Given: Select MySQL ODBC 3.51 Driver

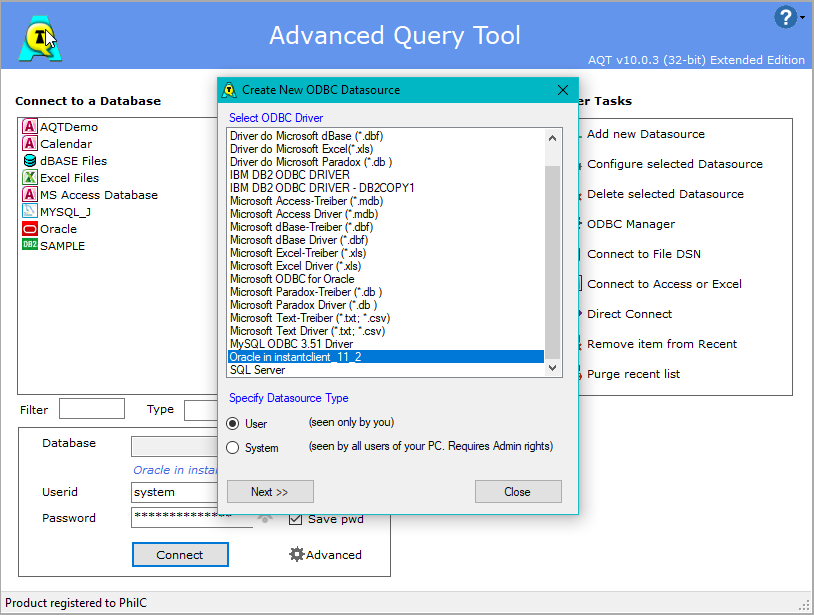Looking at the screenshot, I should tap(386, 344).
